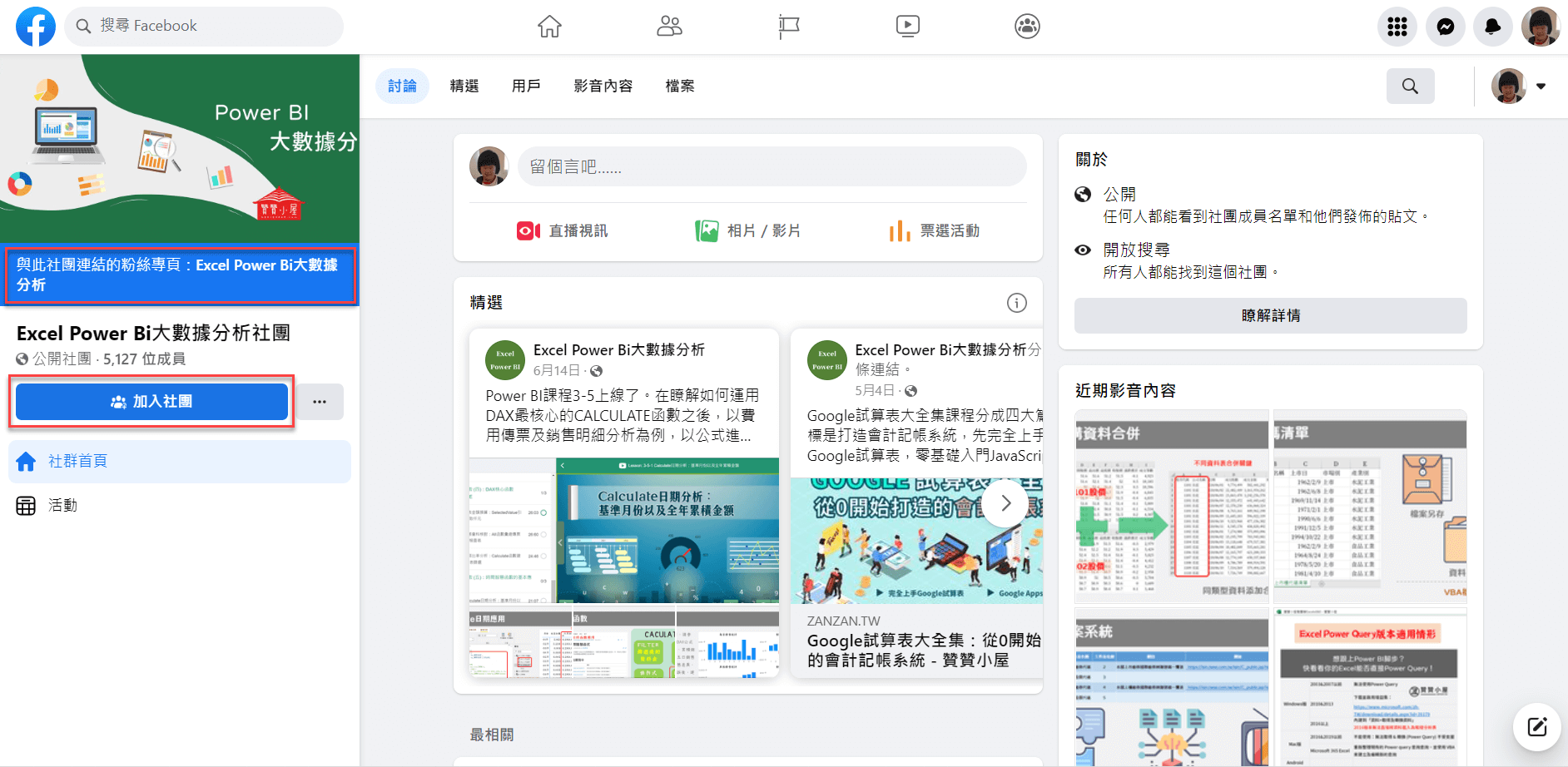
Task: Open the notifications bell
Action: pyautogui.click(x=1493, y=27)
